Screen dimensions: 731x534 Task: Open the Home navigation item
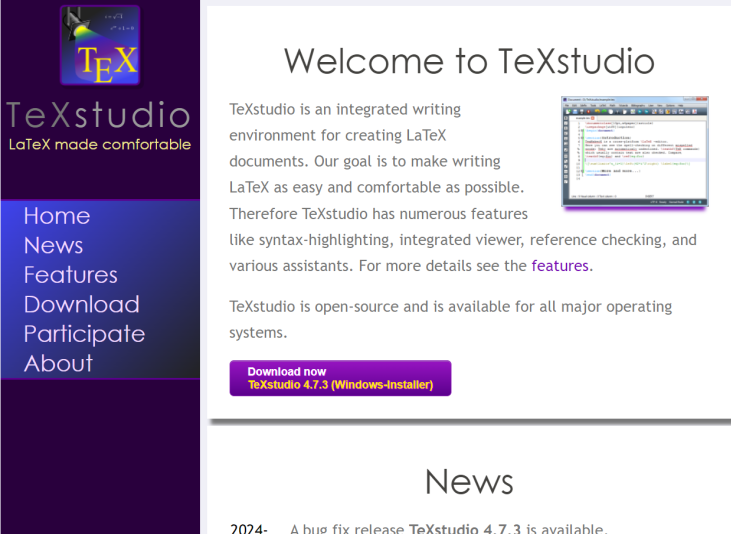pos(57,216)
